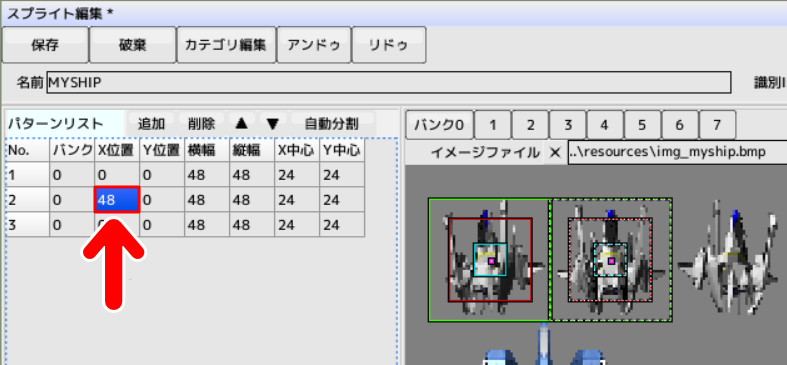Image resolution: width=787 pixels, height=365 pixels.
Task: Move pattern down with ▼ arrow
Action: (273, 123)
